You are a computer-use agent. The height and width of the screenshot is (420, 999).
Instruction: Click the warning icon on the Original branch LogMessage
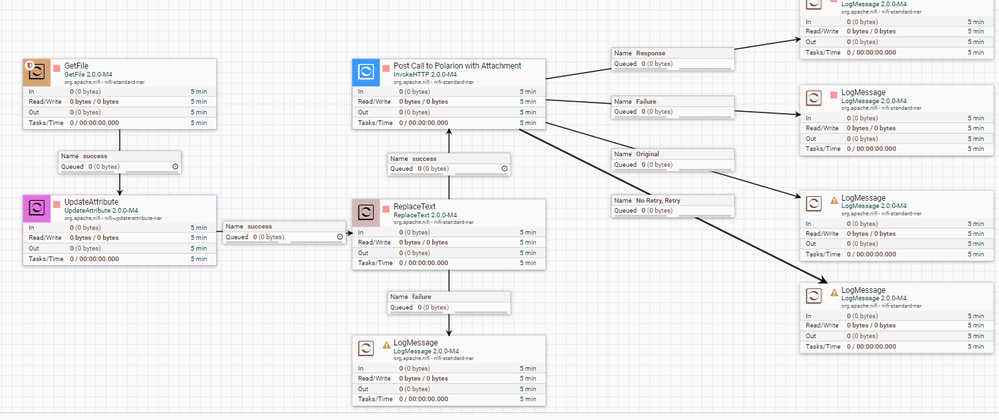point(834,200)
